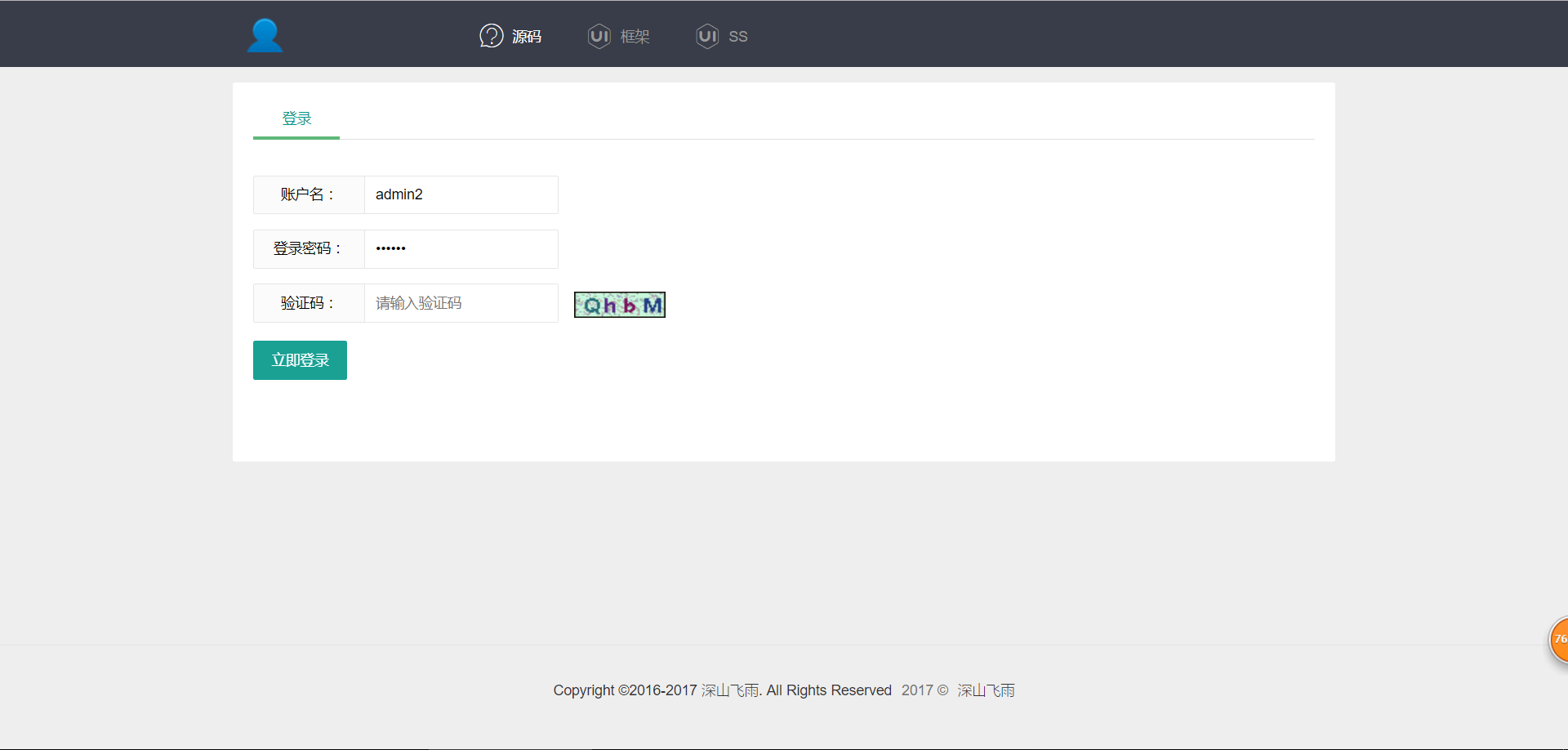Click the 验证码： label

(308, 303)
